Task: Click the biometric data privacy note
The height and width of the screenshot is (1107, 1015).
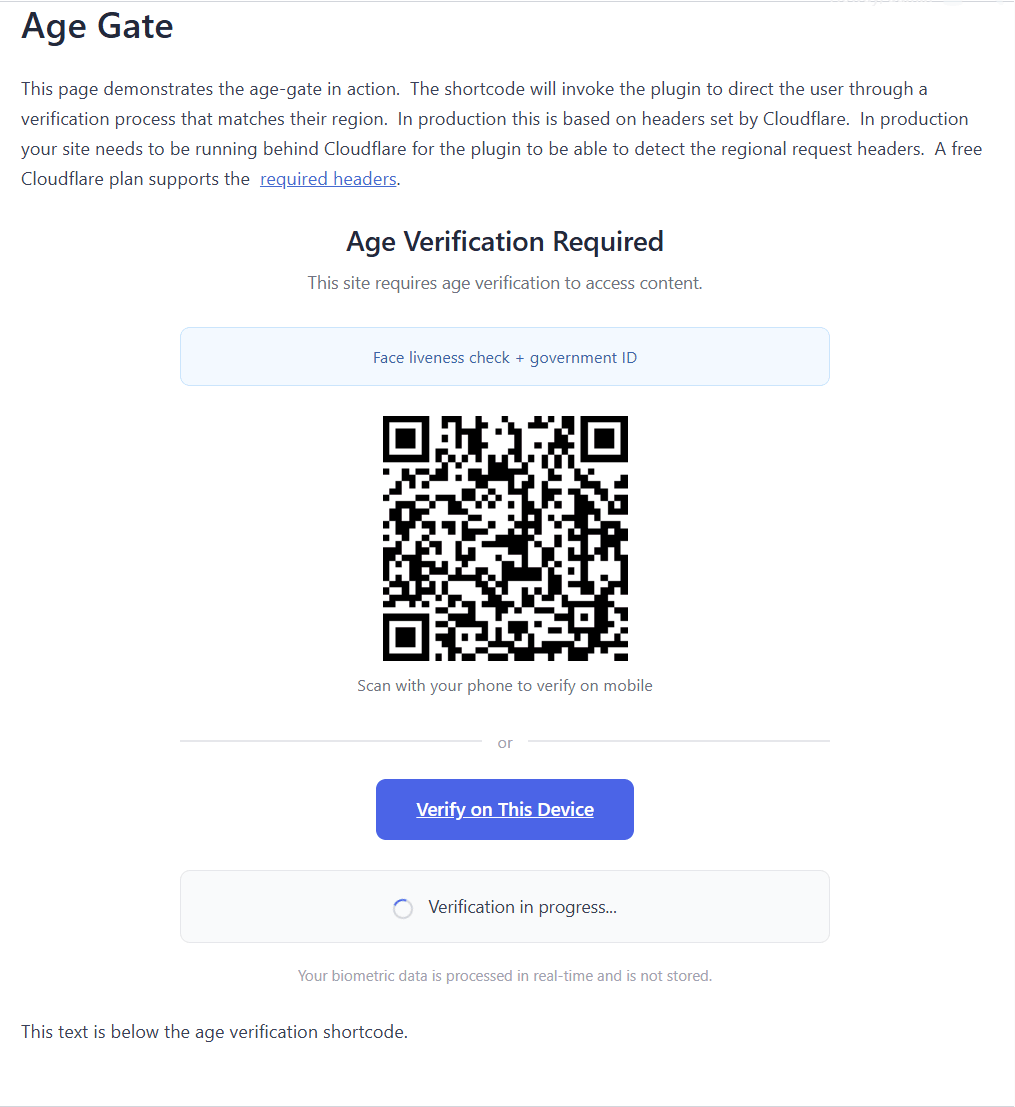Action: 505,976
